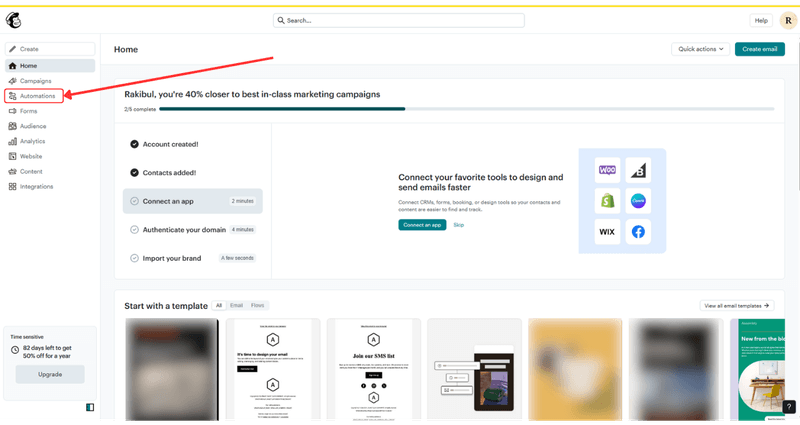Click the Create sidebar button

[x=50, y=49]
